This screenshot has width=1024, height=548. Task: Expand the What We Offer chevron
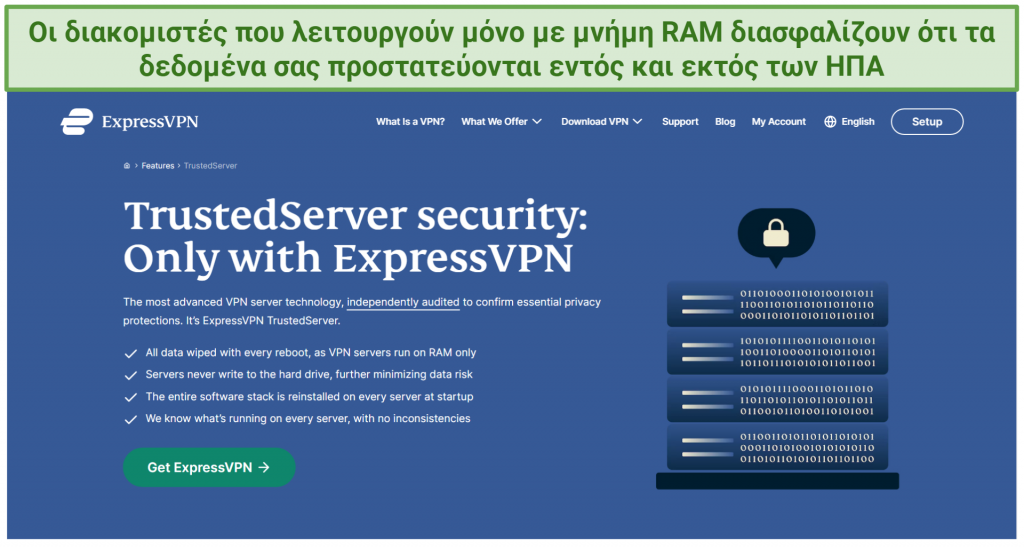[x=537, y=121]
